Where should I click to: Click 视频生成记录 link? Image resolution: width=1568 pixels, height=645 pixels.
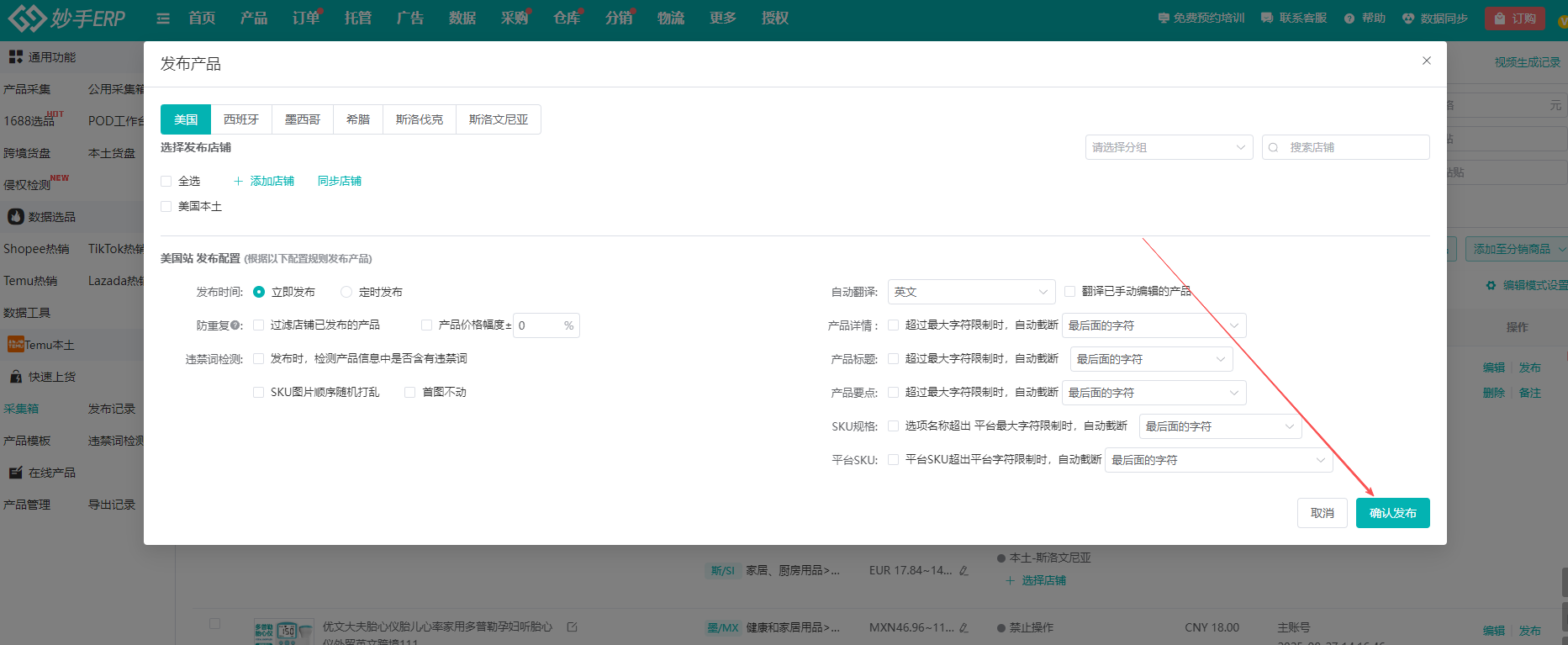[x=1527, y=62]
